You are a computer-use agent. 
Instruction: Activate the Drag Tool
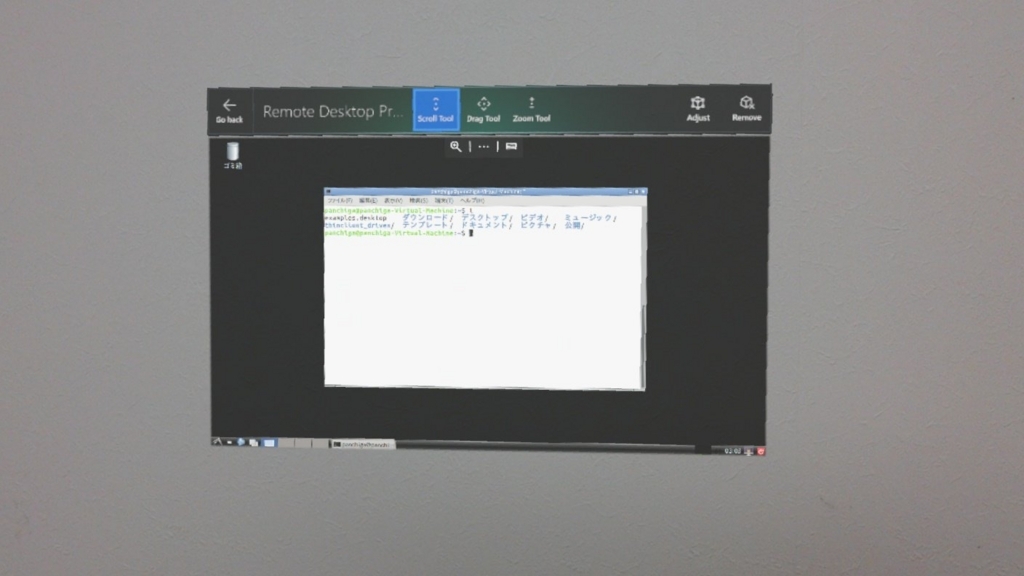(x=483, y=110)
